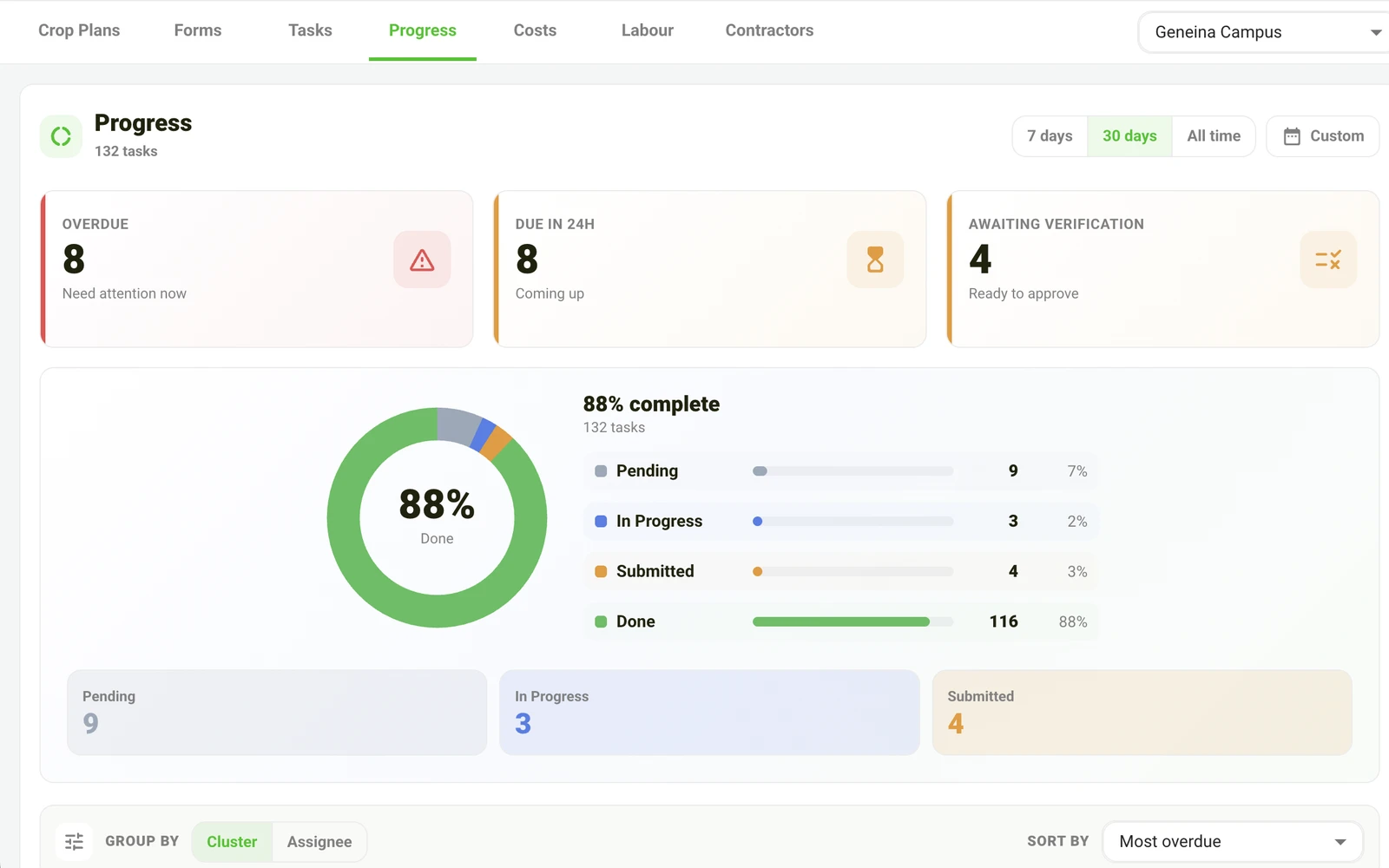This screenshot has width=1389, height=868.
Task: Open the Awaiting Verification summary card
Action: click(1163, 269)
